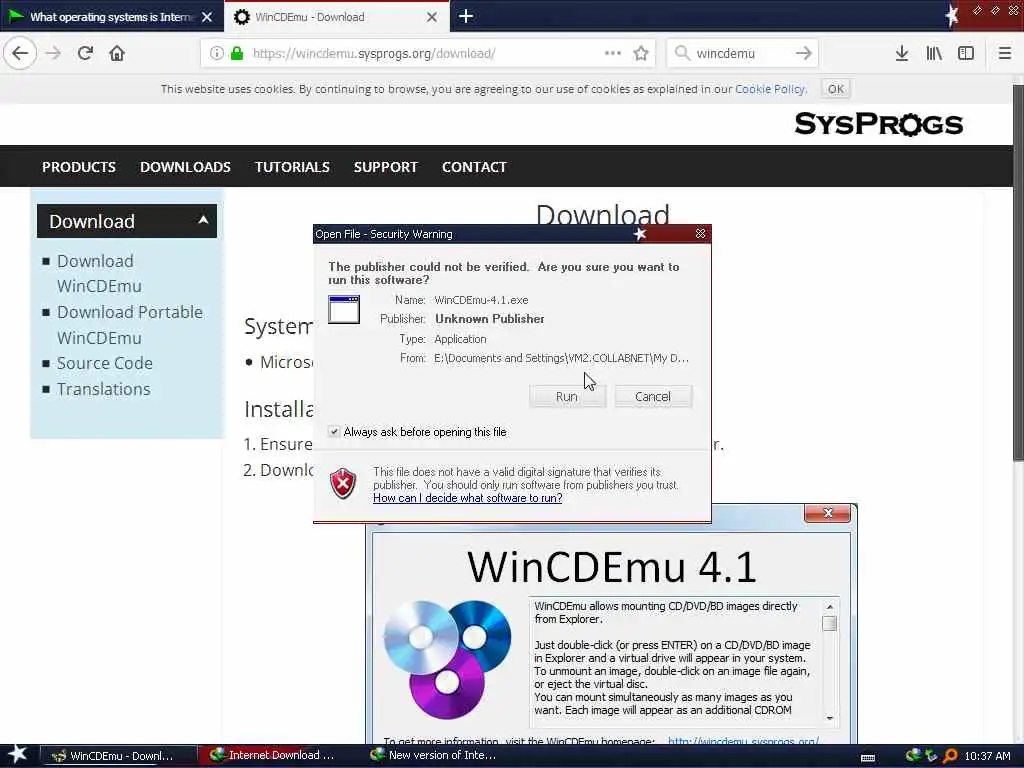Screen dimensions: 1024x768
Task: Open site information icon in address bar
Action: point(216,53)
